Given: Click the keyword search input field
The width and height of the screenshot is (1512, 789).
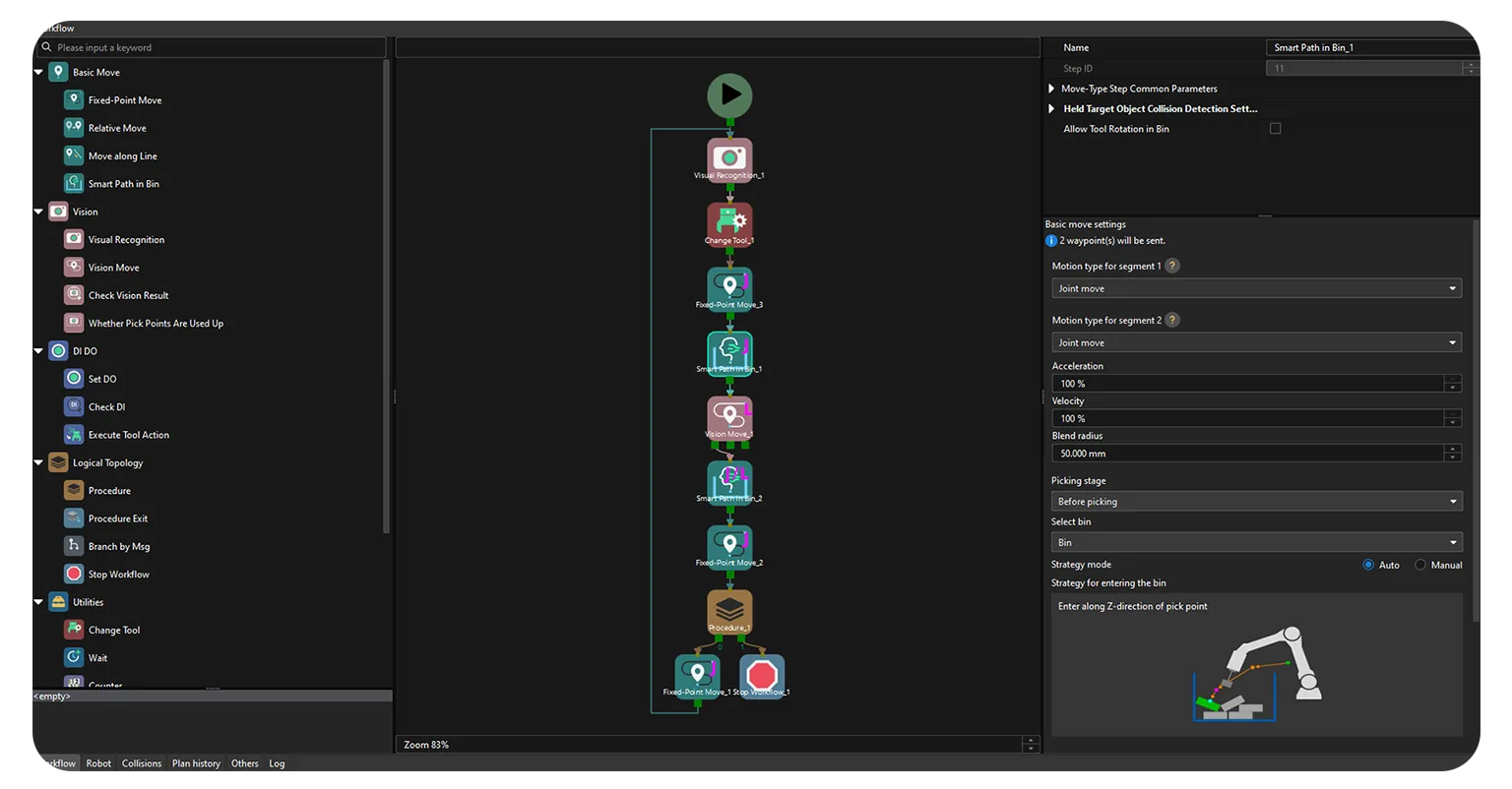Looking at the screenshot, I should pyautogui.click(x=212, y=47).
